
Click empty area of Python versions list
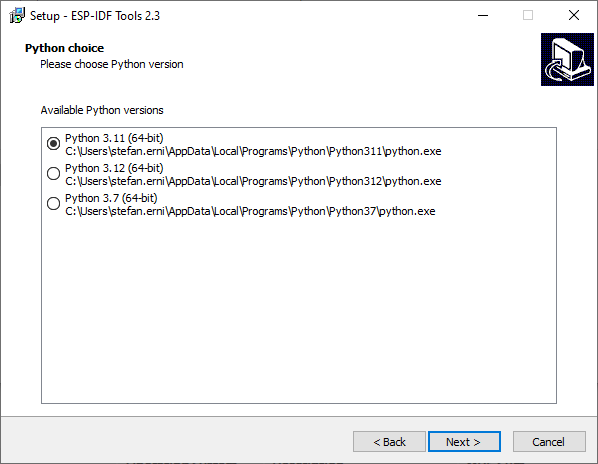tap(299, 309)
